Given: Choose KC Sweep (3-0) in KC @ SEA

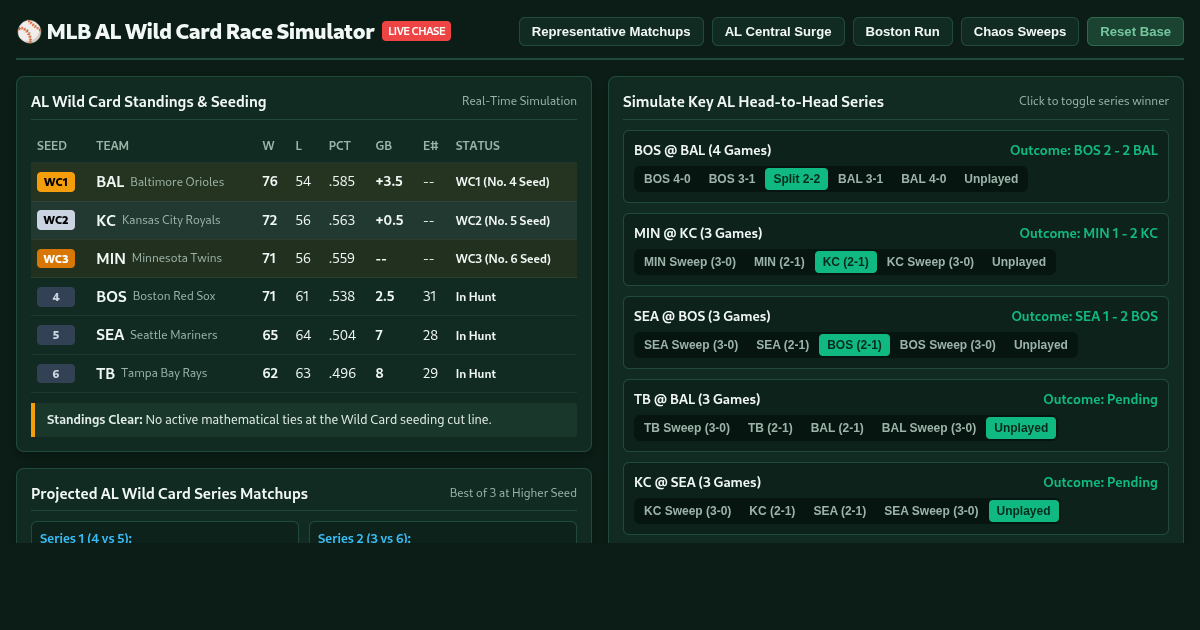Looking at the screenshot, I should (x=688, y=511).
